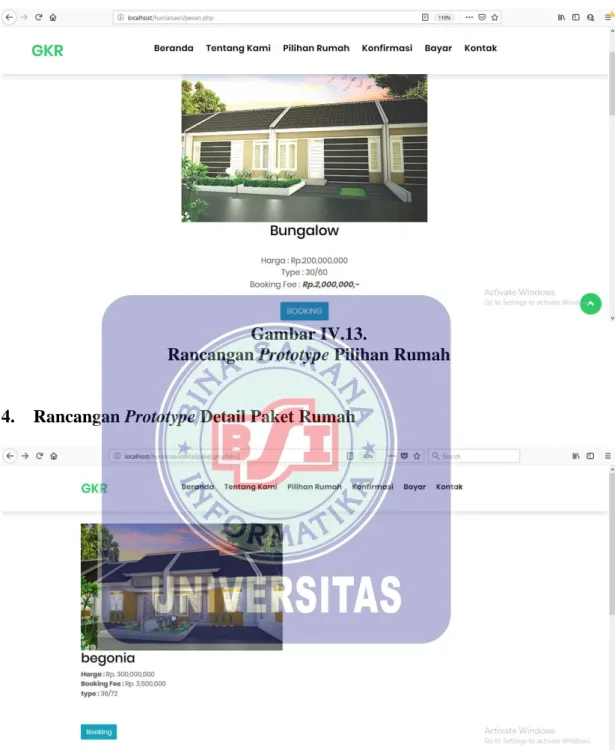Click the Booking button under begonia
The width and height of the screenshot is (615, 750).
(99, 732)
